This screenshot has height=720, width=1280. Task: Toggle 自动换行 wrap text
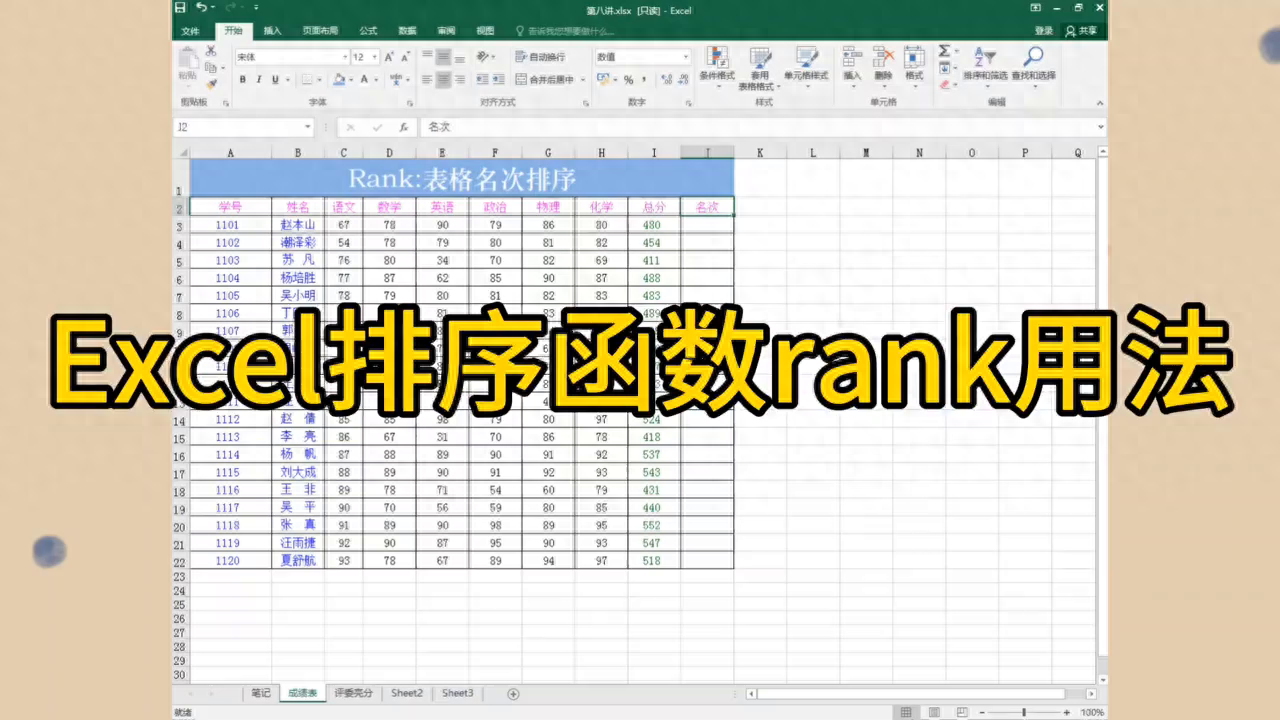tap(540, 57)
